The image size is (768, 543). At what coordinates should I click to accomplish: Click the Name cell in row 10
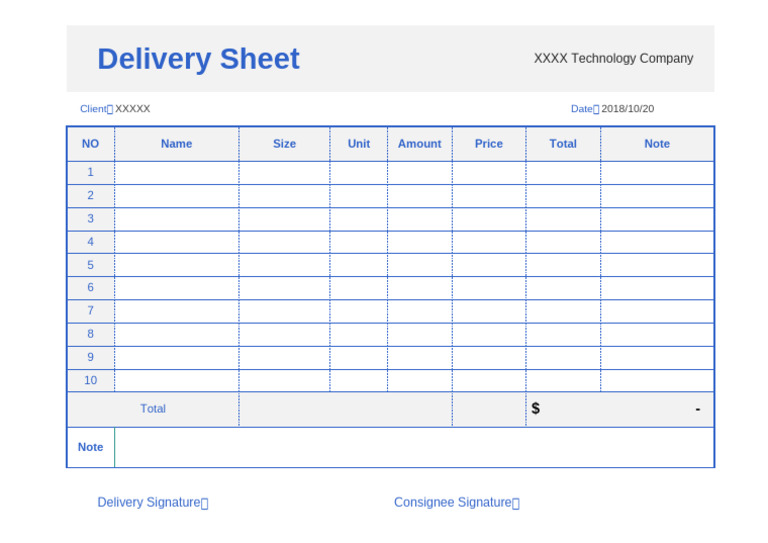(177, 380)
